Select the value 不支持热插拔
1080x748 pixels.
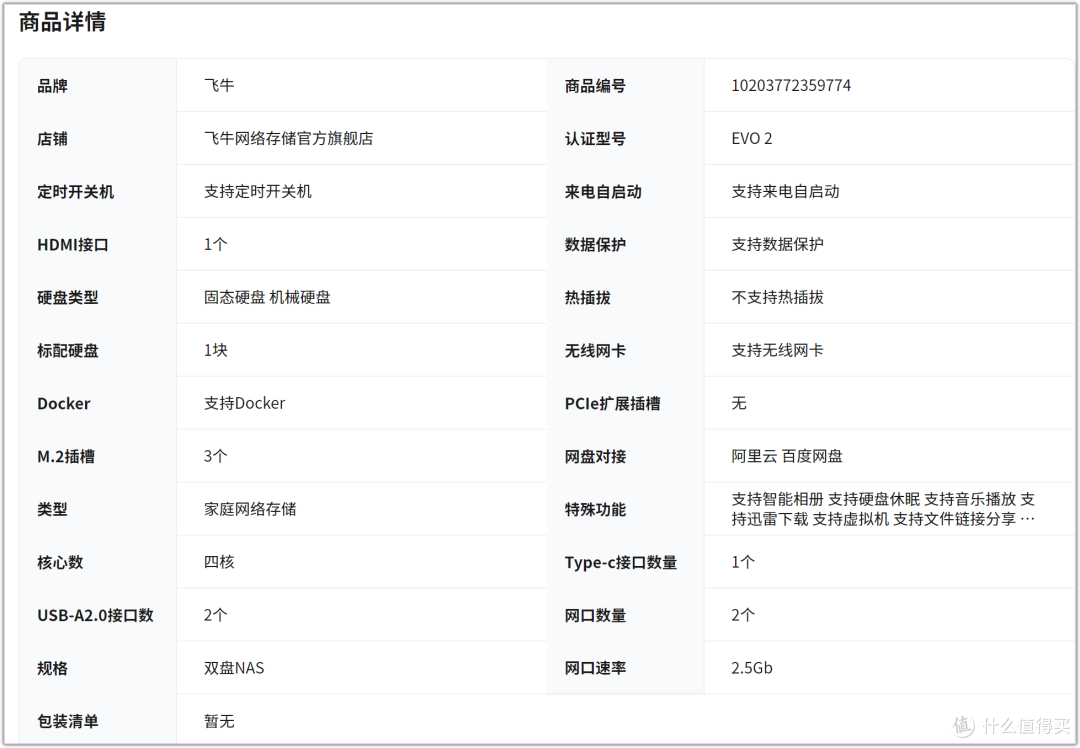778,298
